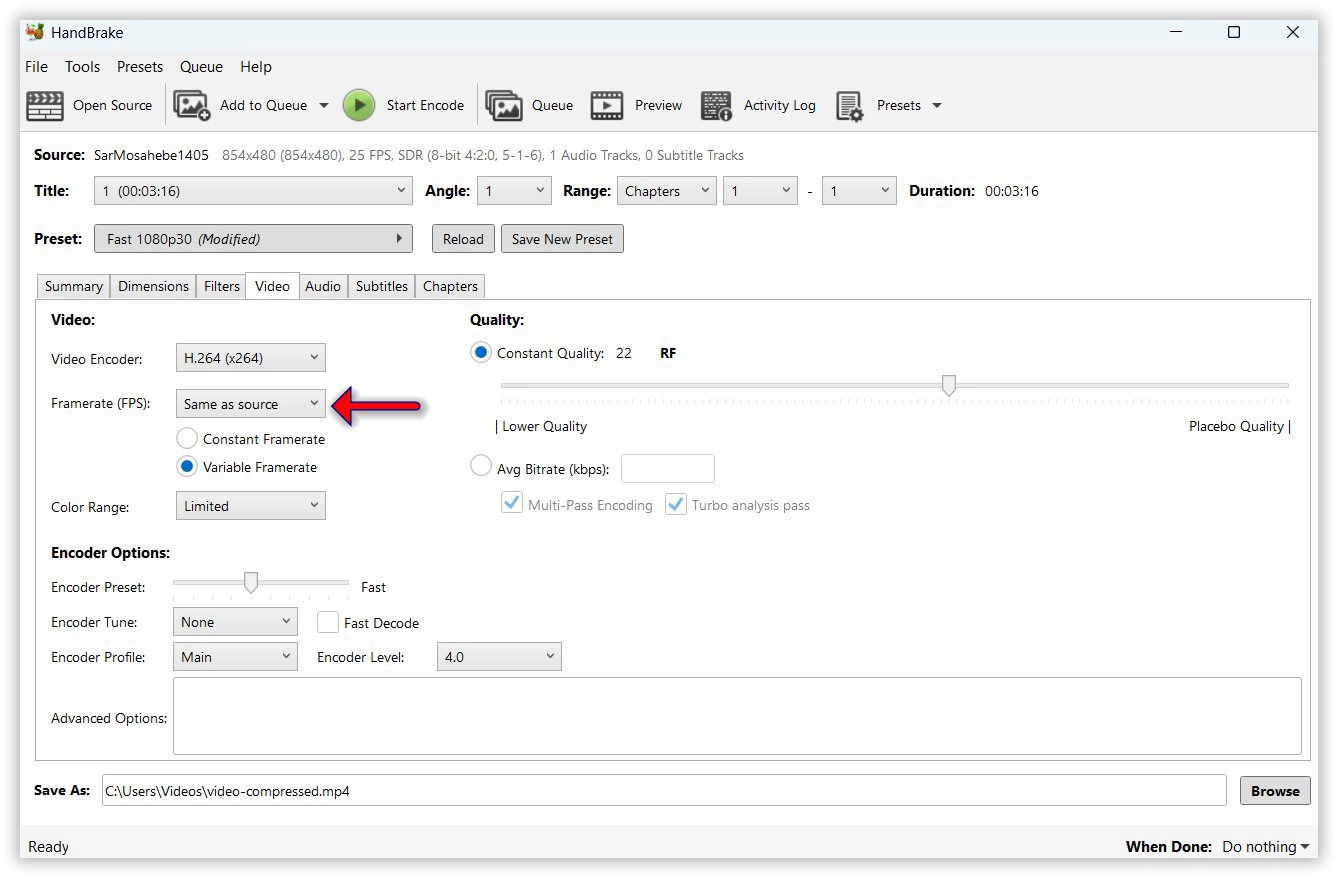Open the Color Range dropdown
This screenshot has width=1338, height=878.
(x=251, y=506)
